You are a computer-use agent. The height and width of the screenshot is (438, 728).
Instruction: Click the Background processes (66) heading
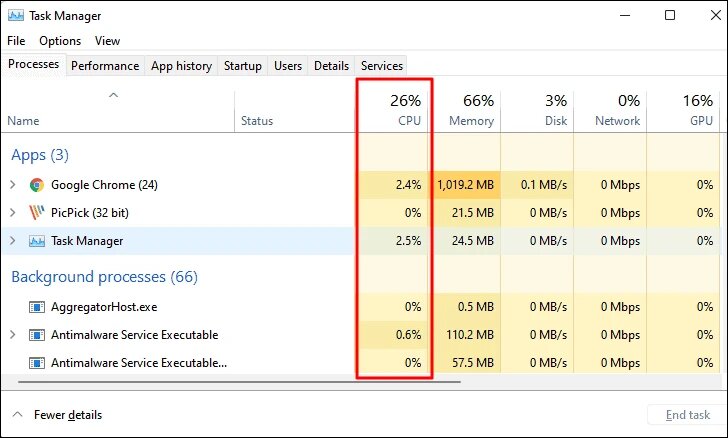[x=104, y=277]
